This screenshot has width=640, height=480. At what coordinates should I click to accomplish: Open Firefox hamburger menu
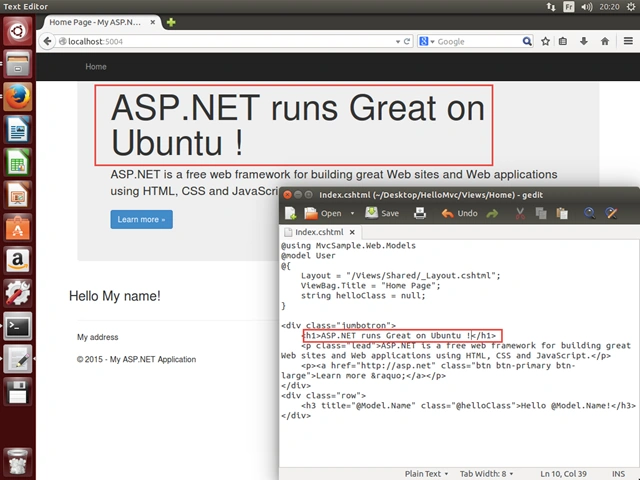point(628,41)
